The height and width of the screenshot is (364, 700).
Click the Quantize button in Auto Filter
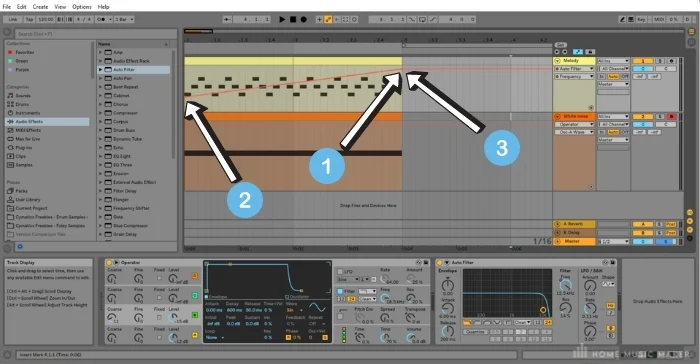click(x=475, y=332)
